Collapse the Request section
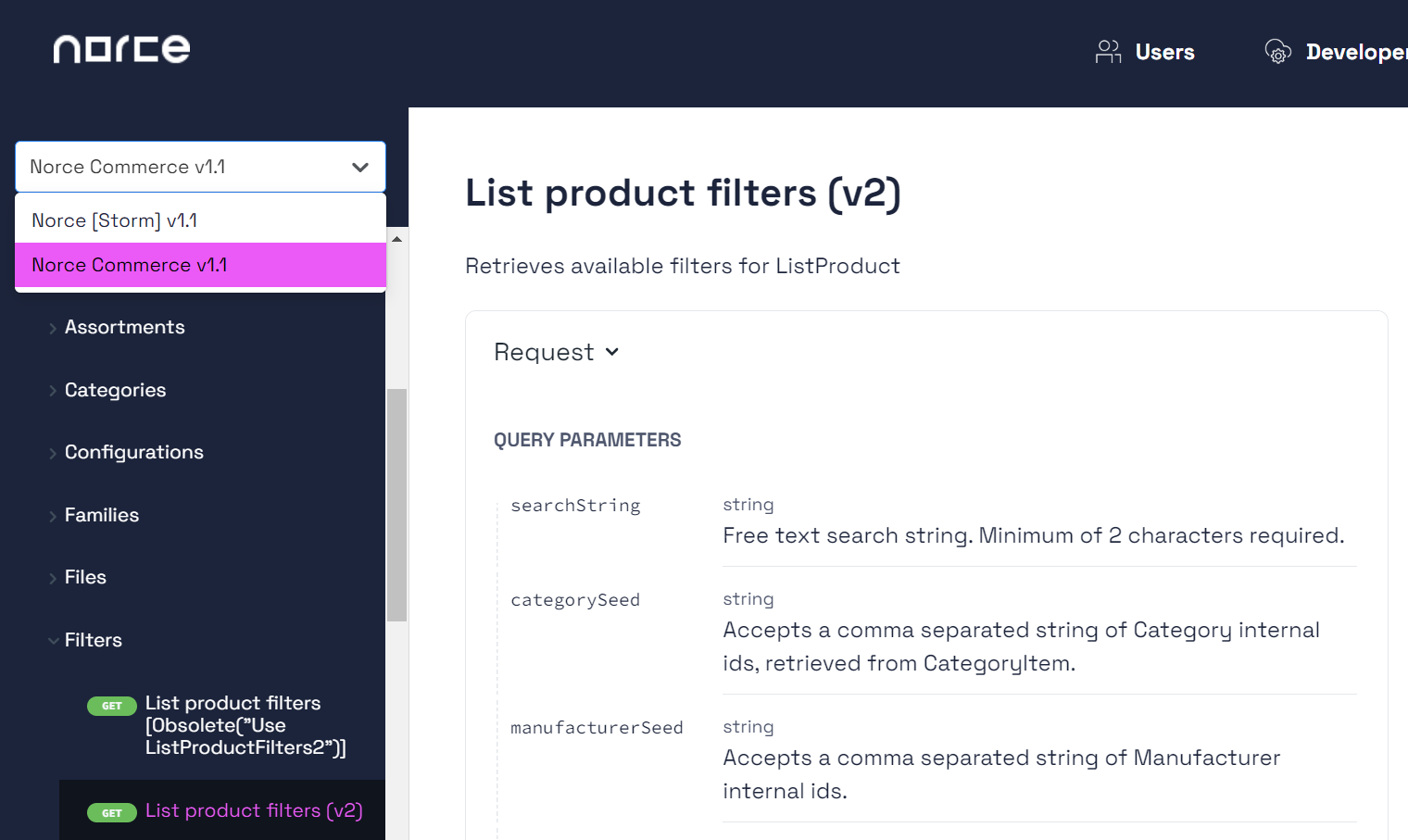 pos(556,352)
